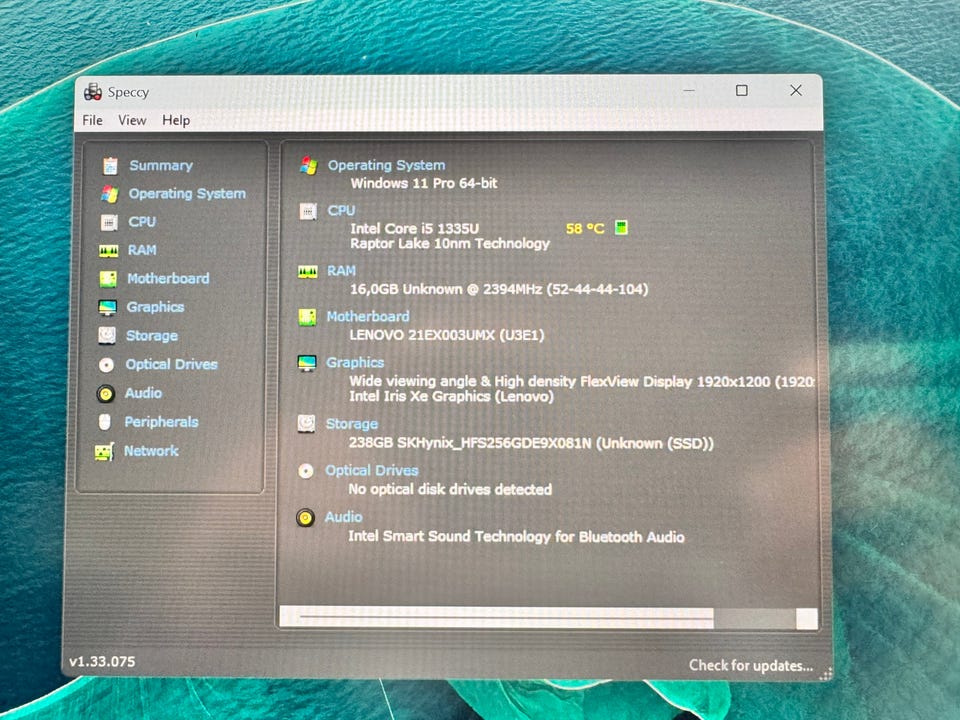Select Storage in the sidebar
The image size is (960, 720).
(152, 336)
